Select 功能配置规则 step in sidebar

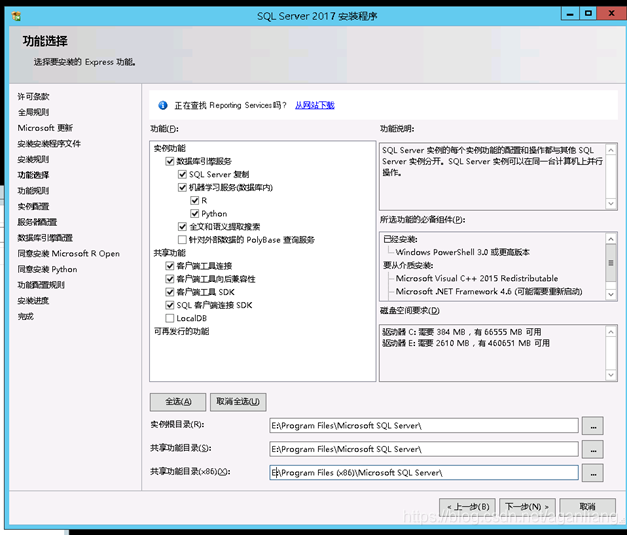[x=41, y=285]
